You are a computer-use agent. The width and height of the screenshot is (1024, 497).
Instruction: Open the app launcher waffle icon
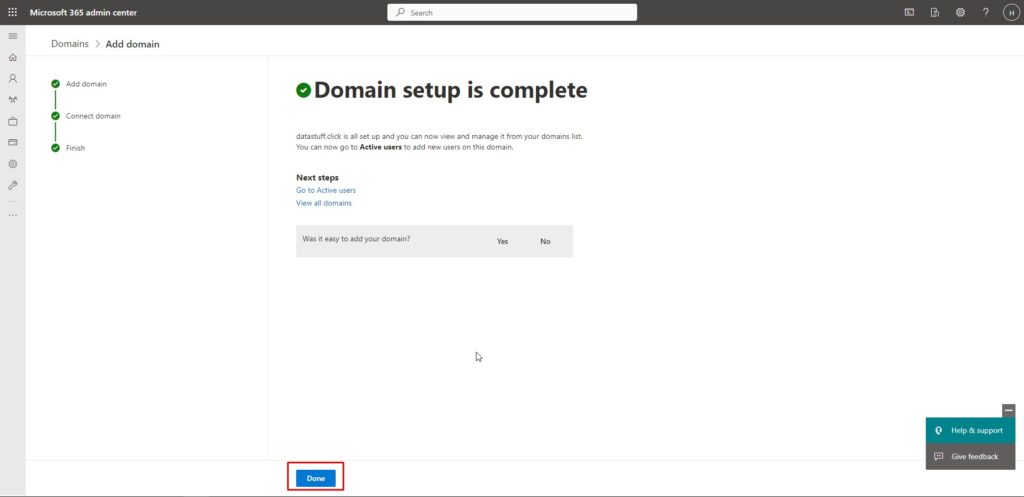[12, 12]
